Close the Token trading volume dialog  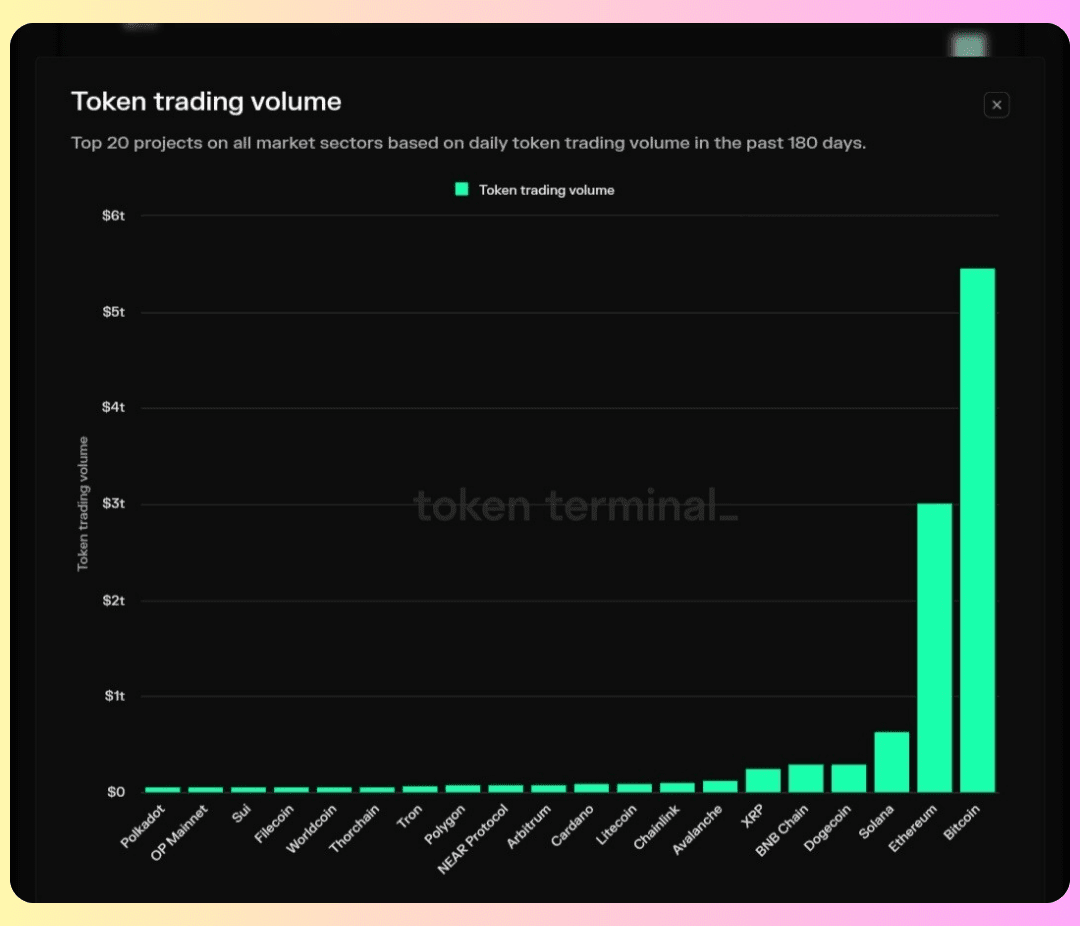[996, 105]
